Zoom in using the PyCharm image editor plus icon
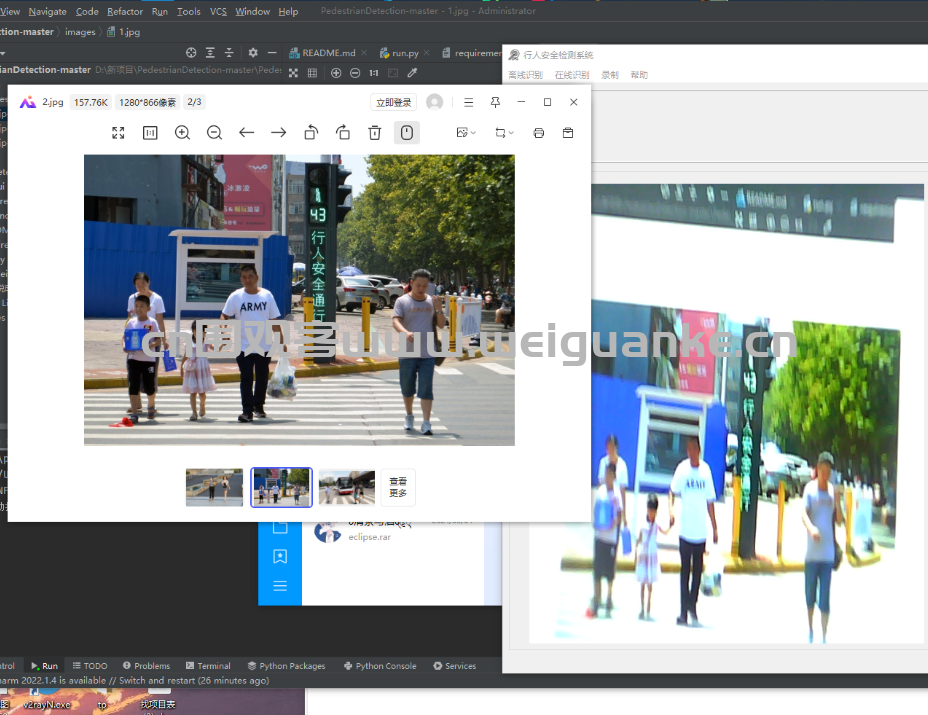928x715 pixels. pyautogui.click(x=336, y=73)
